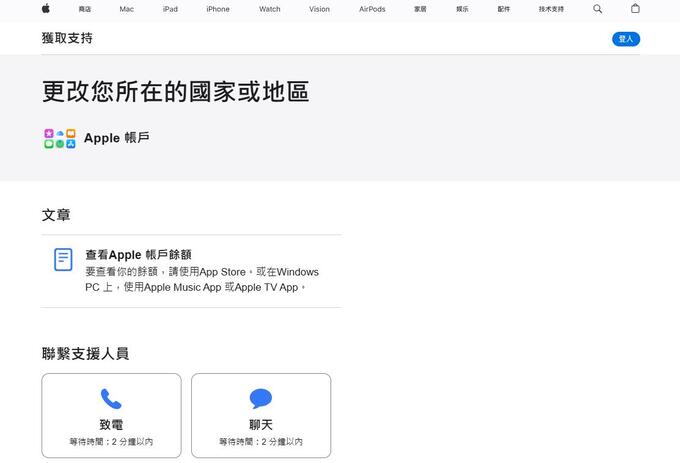Click the blue 登入 button
The width and height of the screenshot is (680, 463).
626,39
